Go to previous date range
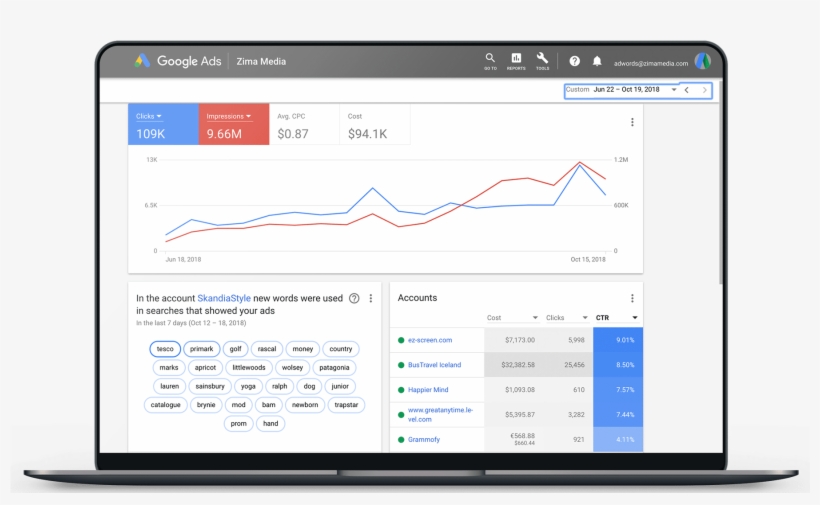Screen dimensions: 820x505 tap(687, 90)
